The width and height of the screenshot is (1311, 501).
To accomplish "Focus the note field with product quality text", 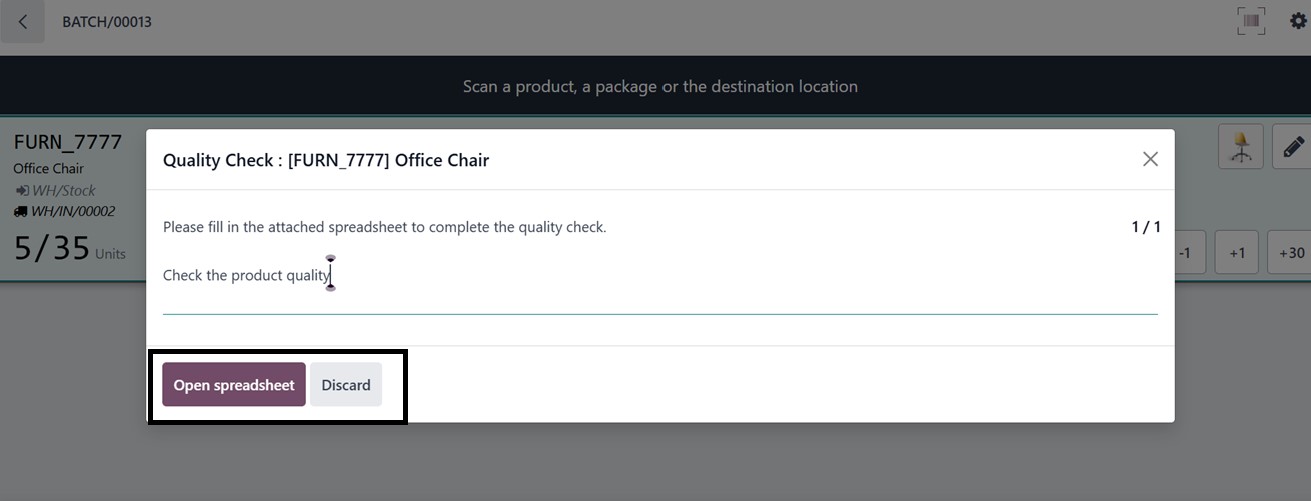I will 660,276.
